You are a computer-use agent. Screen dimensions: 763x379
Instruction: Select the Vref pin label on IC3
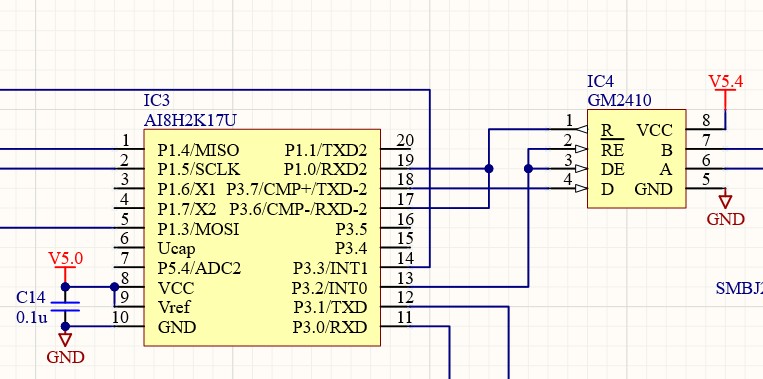click(174, 307)
